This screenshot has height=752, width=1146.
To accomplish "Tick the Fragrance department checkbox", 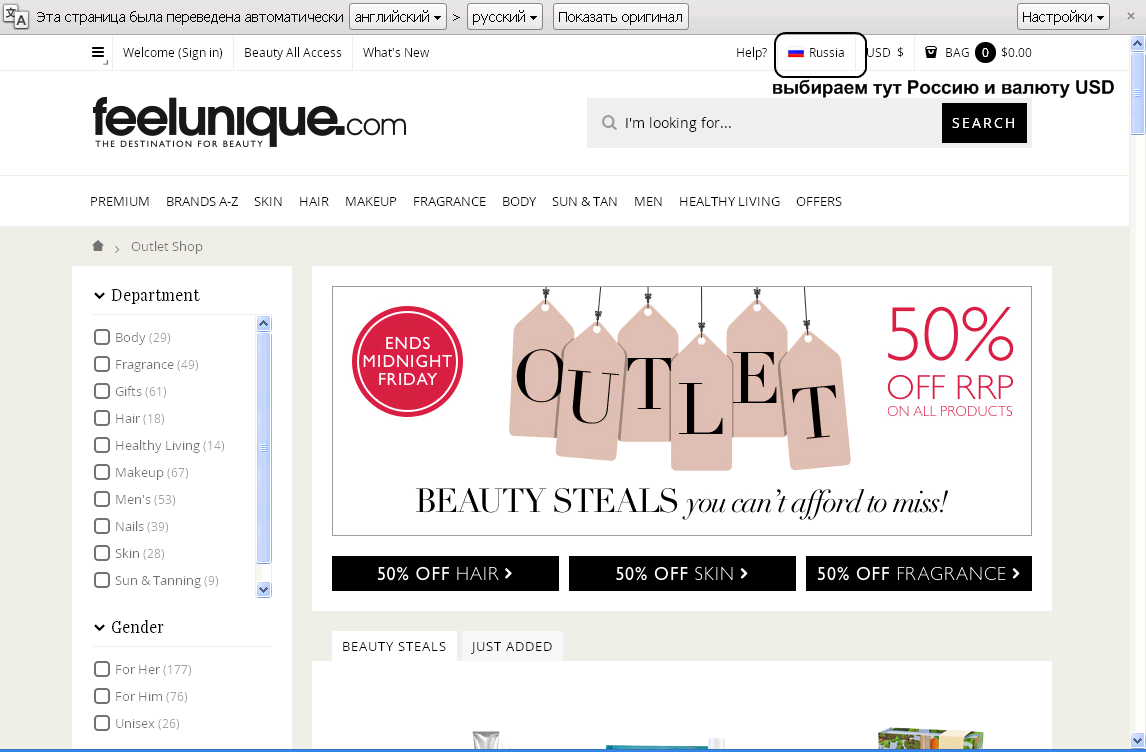I will 102,364.
